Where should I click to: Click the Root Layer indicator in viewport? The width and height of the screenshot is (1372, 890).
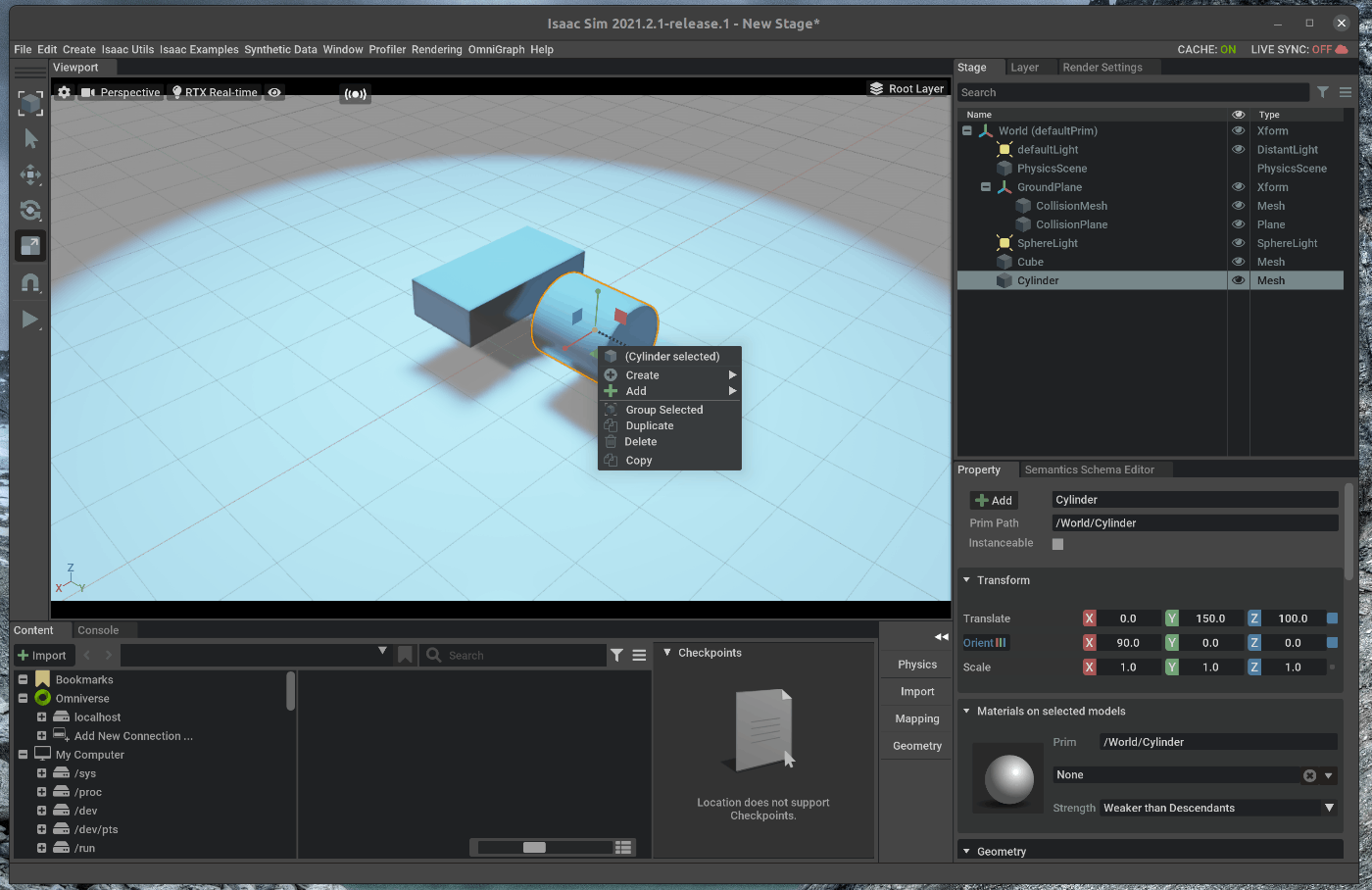pos(906,88)
